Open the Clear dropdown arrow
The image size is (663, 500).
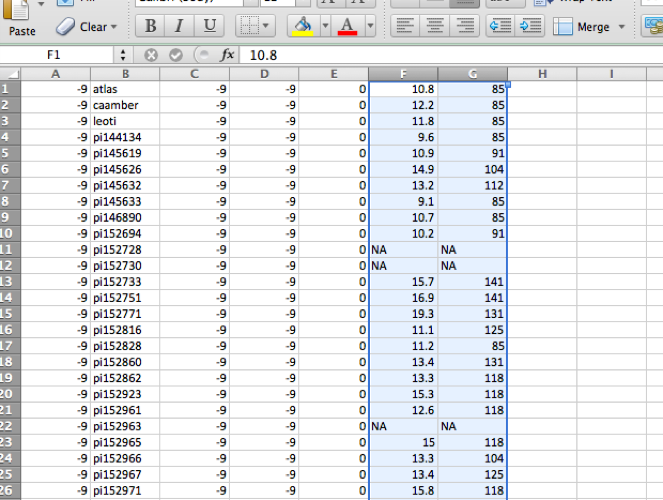click(x=114, y=27)
